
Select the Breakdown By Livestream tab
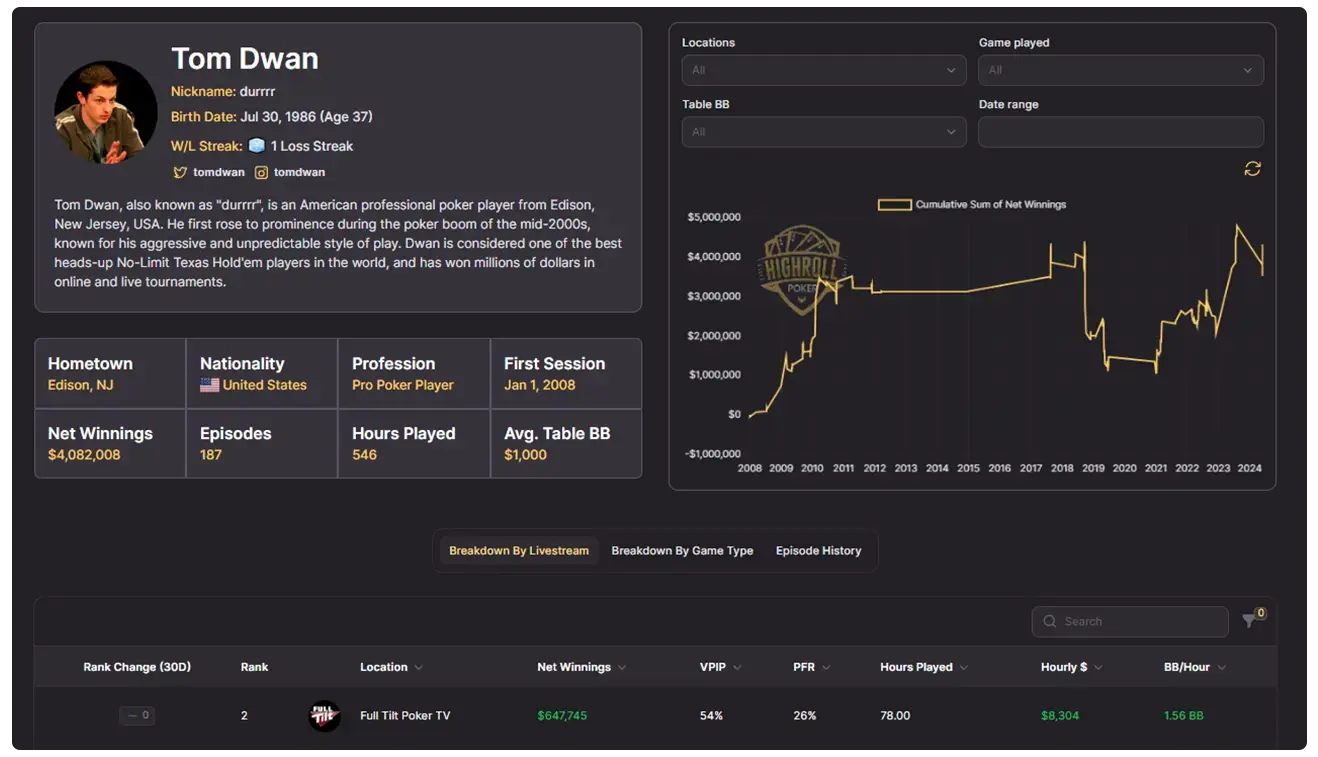point(518,551)
